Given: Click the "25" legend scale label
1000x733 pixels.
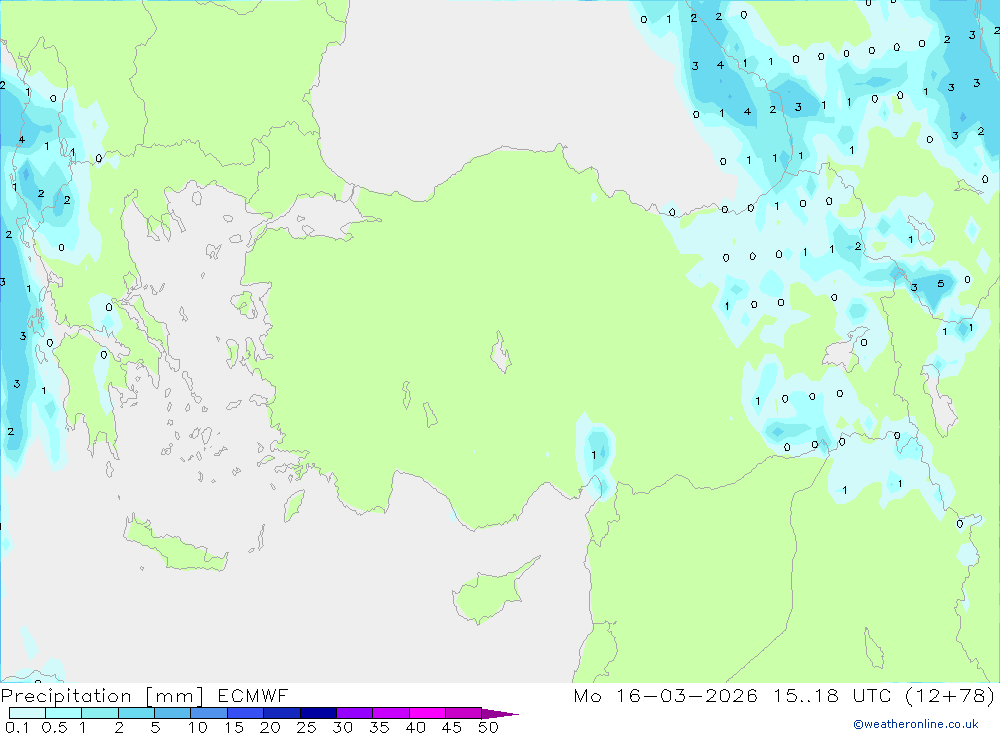Looking at the screenshot, I should click(307, 727).
